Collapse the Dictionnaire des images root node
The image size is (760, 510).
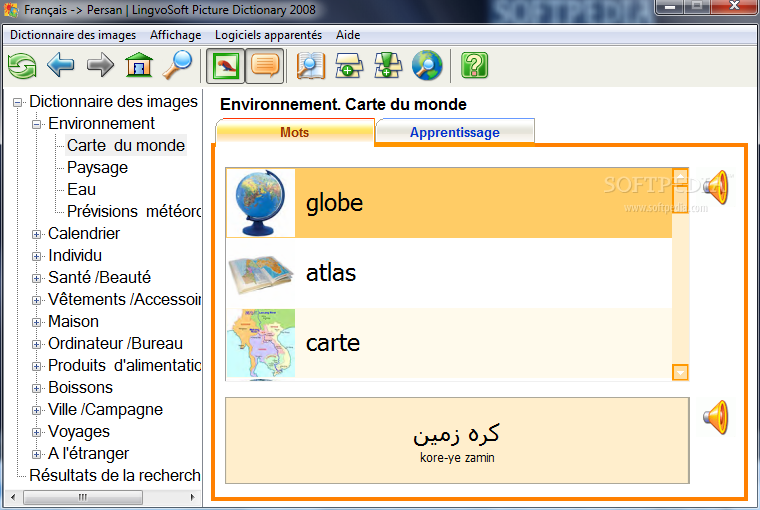(17, 102)
